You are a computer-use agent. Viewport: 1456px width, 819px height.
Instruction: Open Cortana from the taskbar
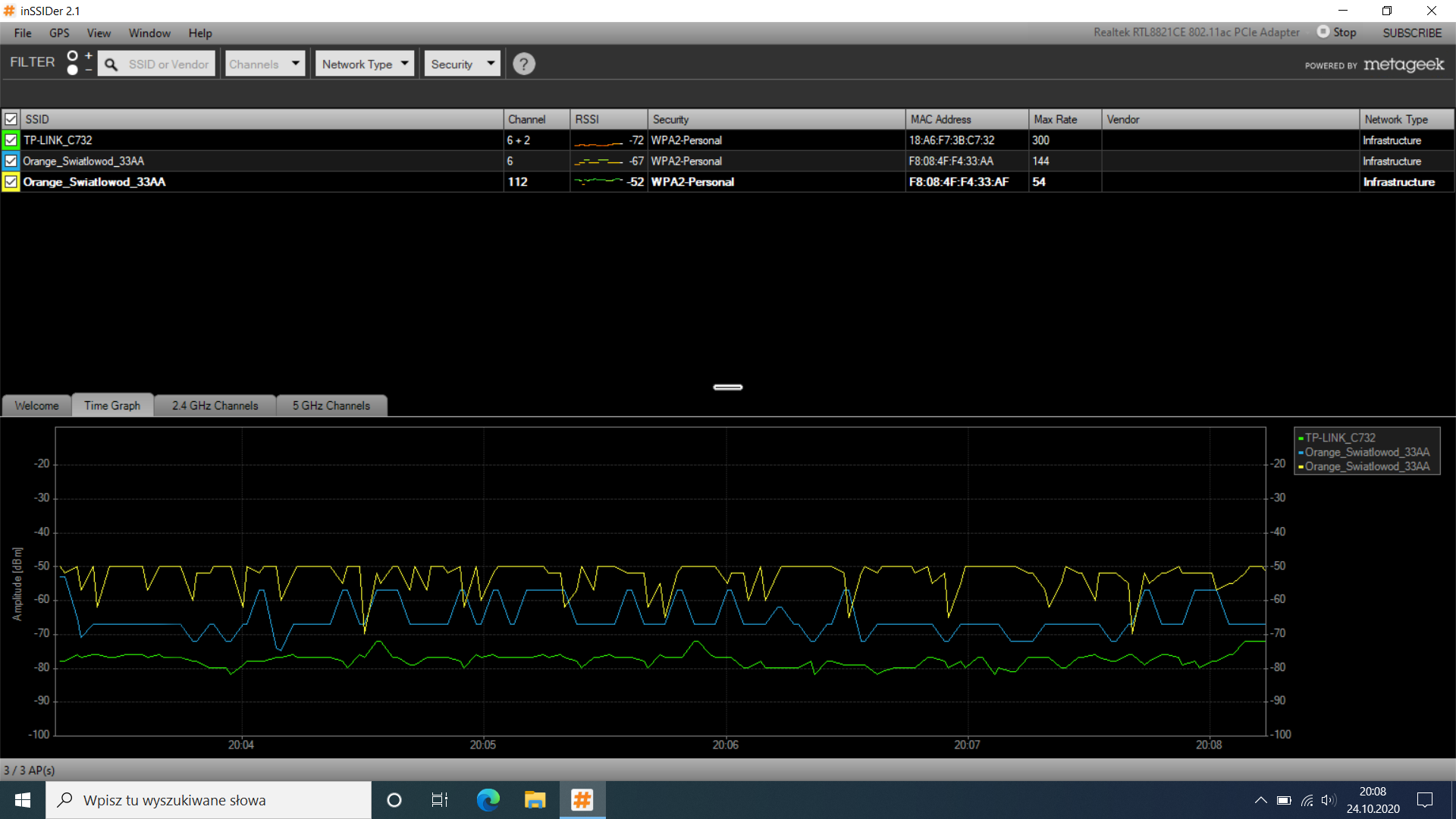point(394,800)
